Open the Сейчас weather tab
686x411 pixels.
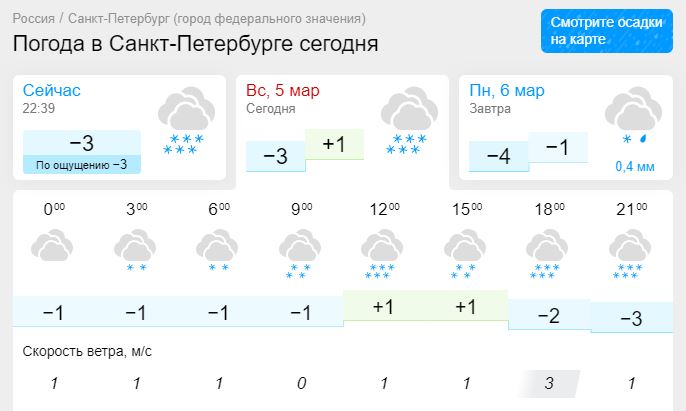pyautogui.click(x=119, y=127)
